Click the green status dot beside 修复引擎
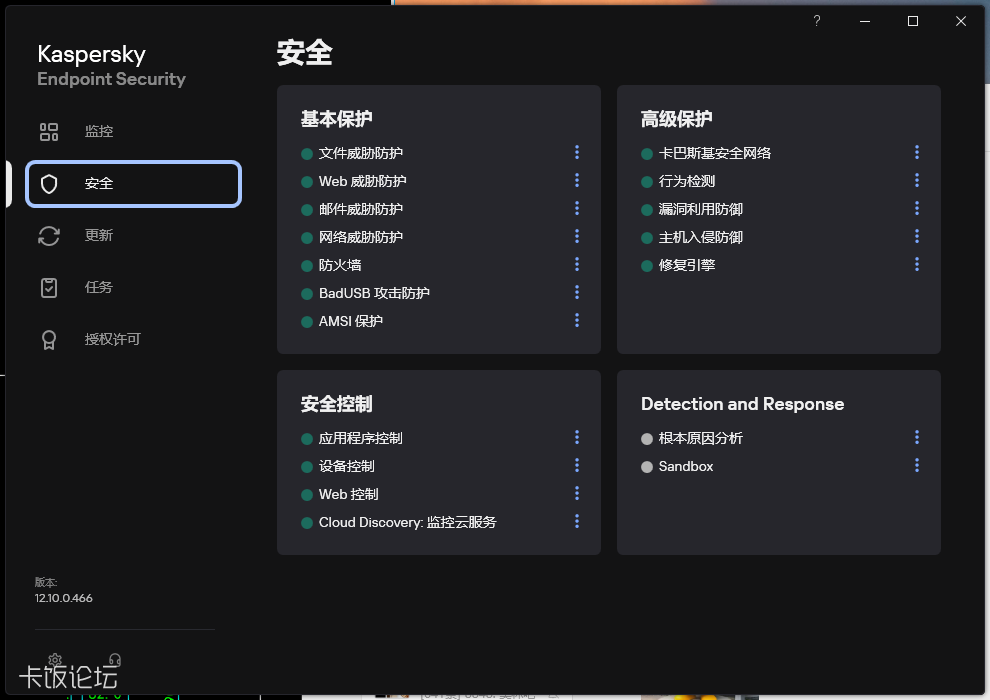This screenshot has width=990, height=700. pos(647,266)
